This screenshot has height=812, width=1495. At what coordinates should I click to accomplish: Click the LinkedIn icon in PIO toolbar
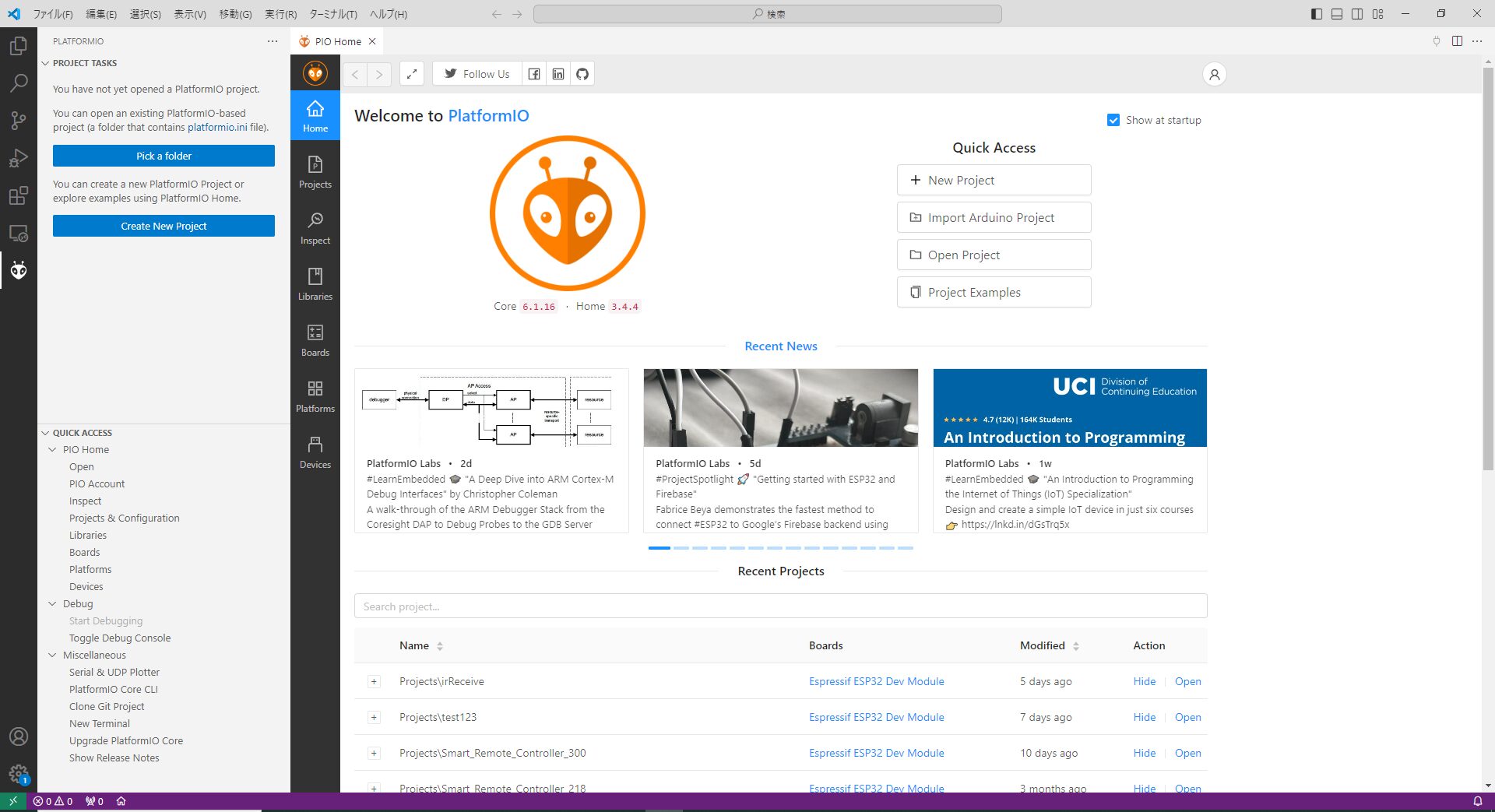558,74
